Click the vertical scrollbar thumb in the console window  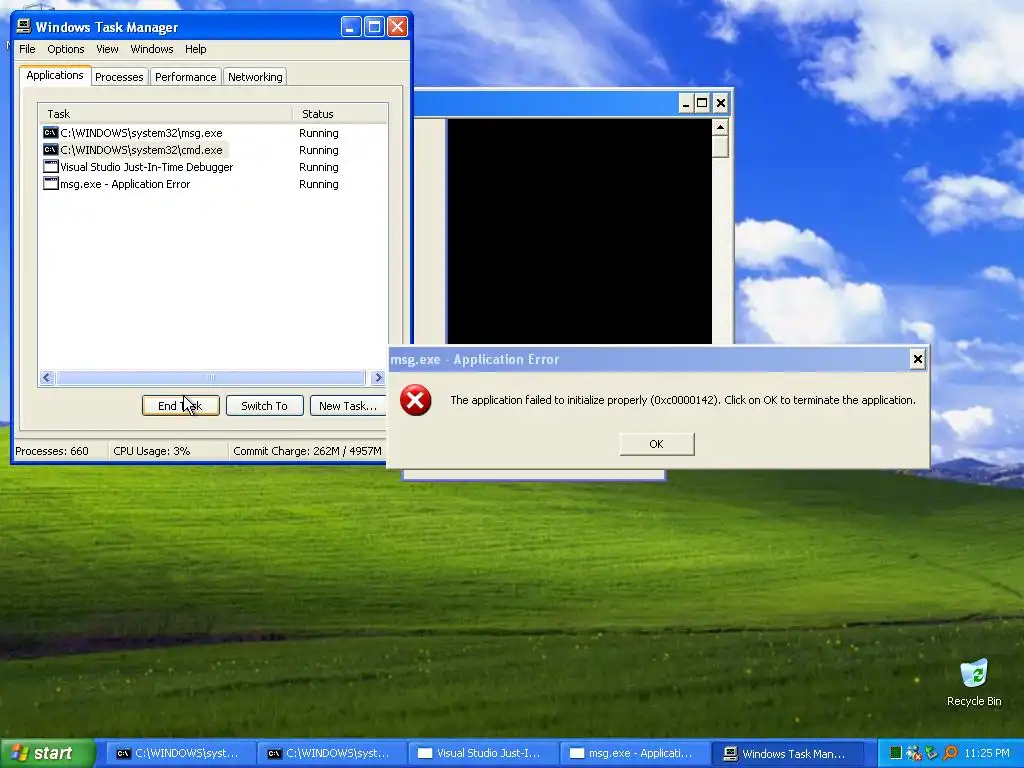tap(720, 146)
